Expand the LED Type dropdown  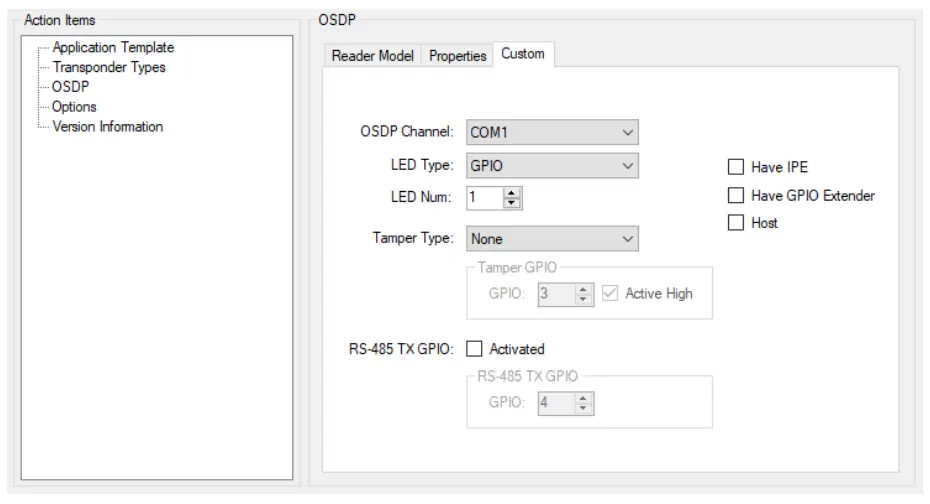pos(552,166)
